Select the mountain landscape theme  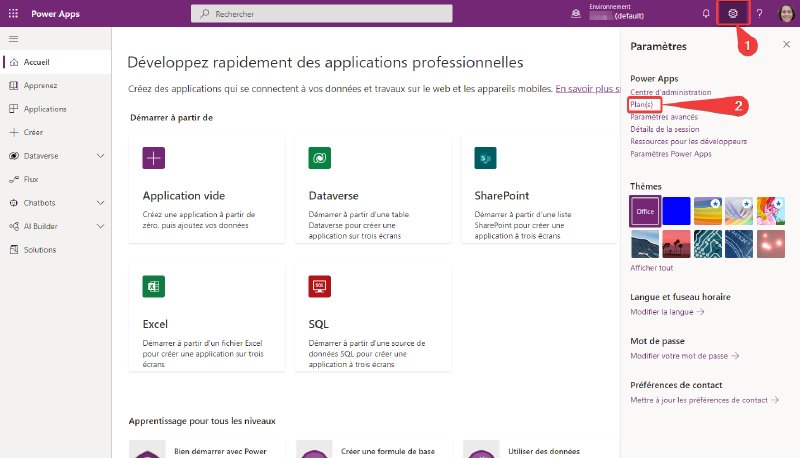(645, 244)
